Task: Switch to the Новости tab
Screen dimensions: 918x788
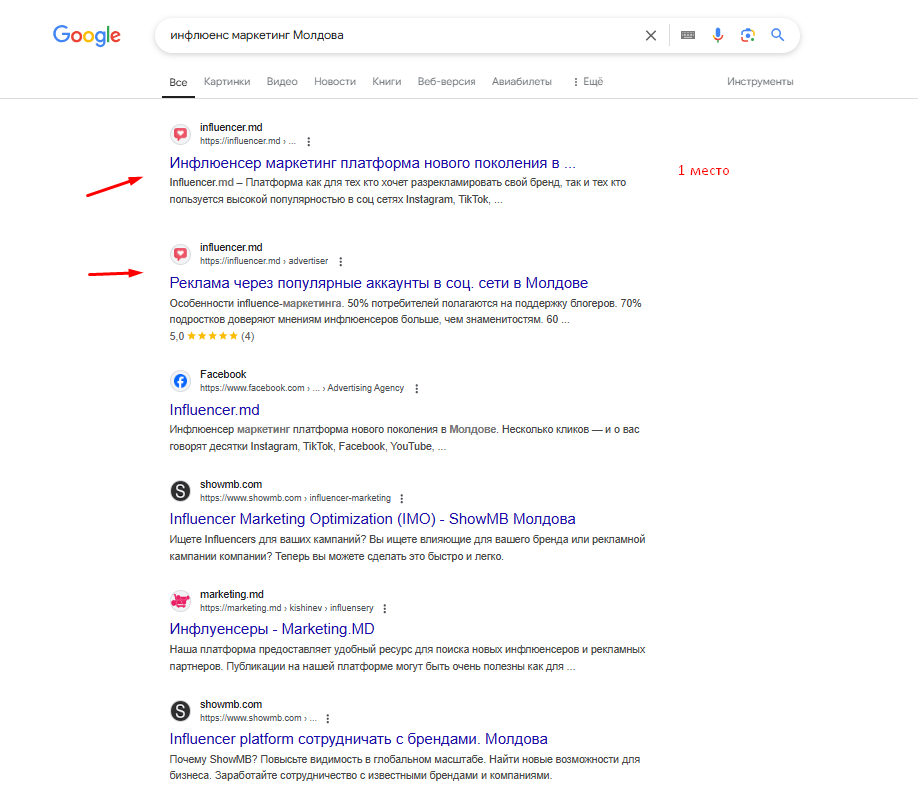Action: coord(335,82)
